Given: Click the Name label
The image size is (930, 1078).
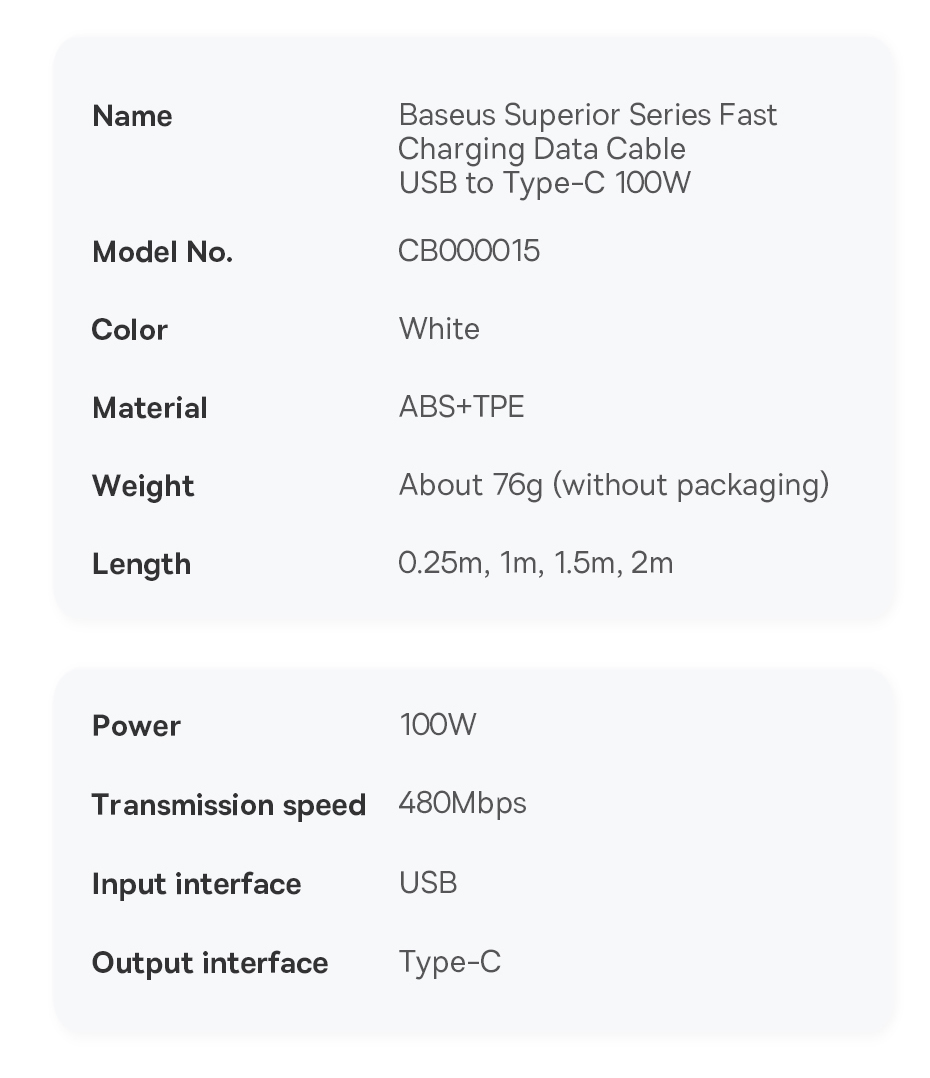Looking at the screenshot, I should (132, 116).
